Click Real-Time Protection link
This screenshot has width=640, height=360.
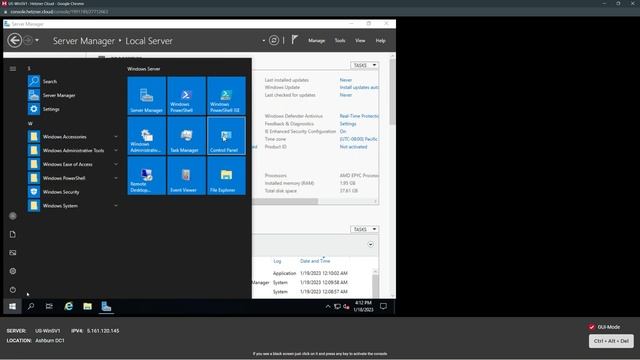(359, 116)
